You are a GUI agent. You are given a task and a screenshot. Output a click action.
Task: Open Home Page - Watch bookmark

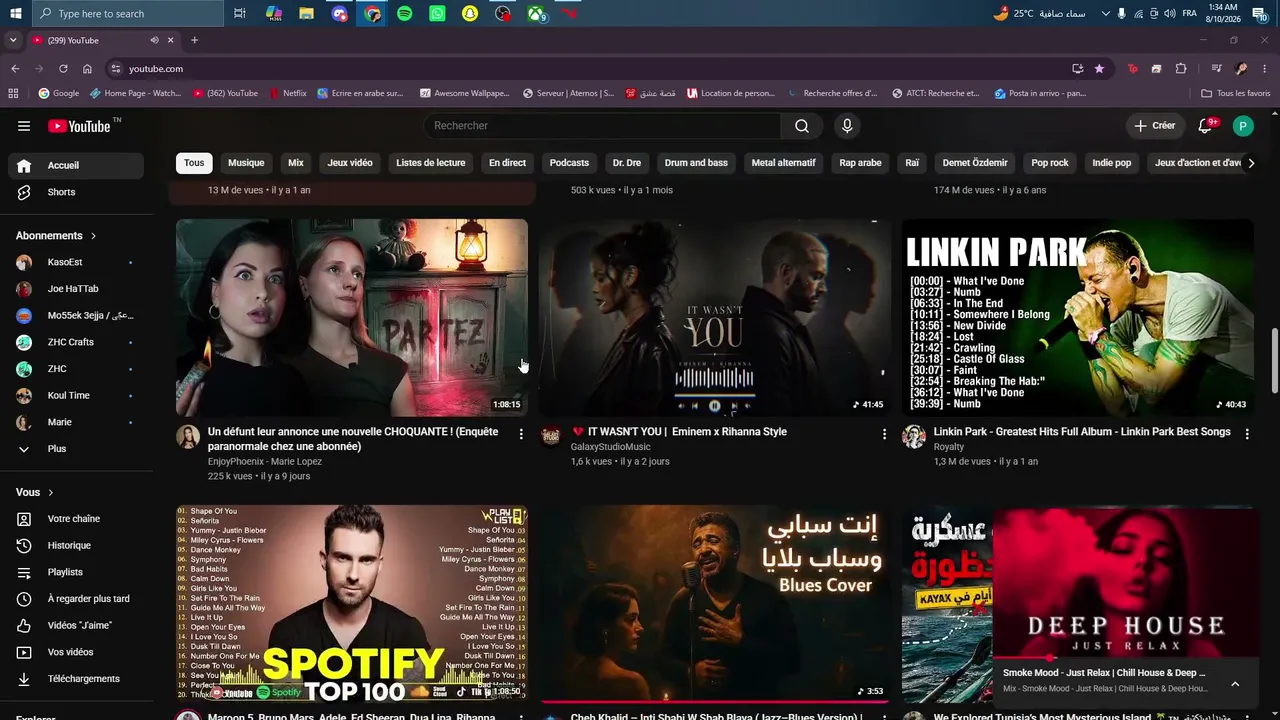135,93
